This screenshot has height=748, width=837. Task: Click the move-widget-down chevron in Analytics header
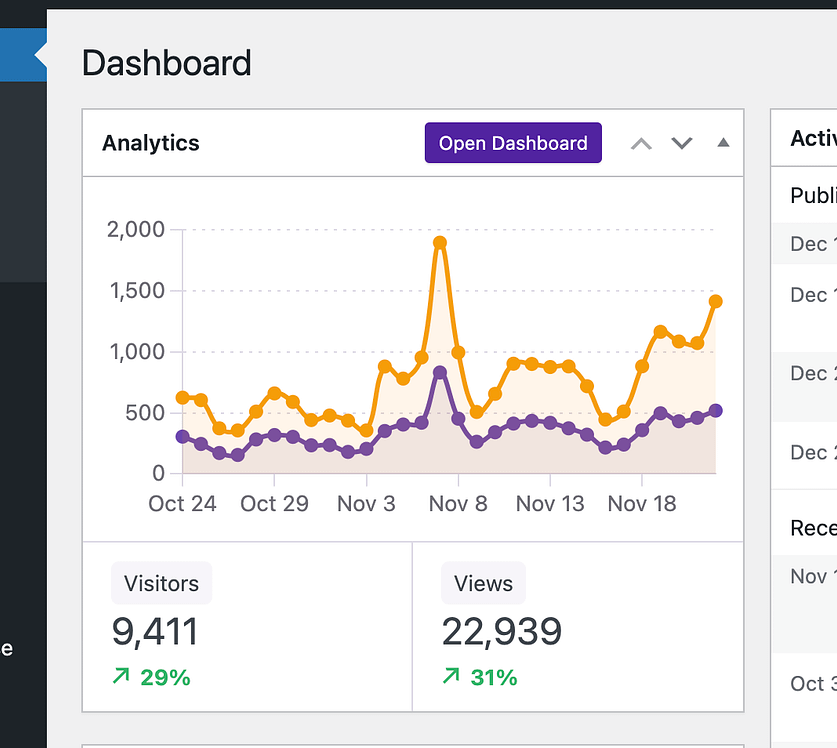(x=681, y=143)
